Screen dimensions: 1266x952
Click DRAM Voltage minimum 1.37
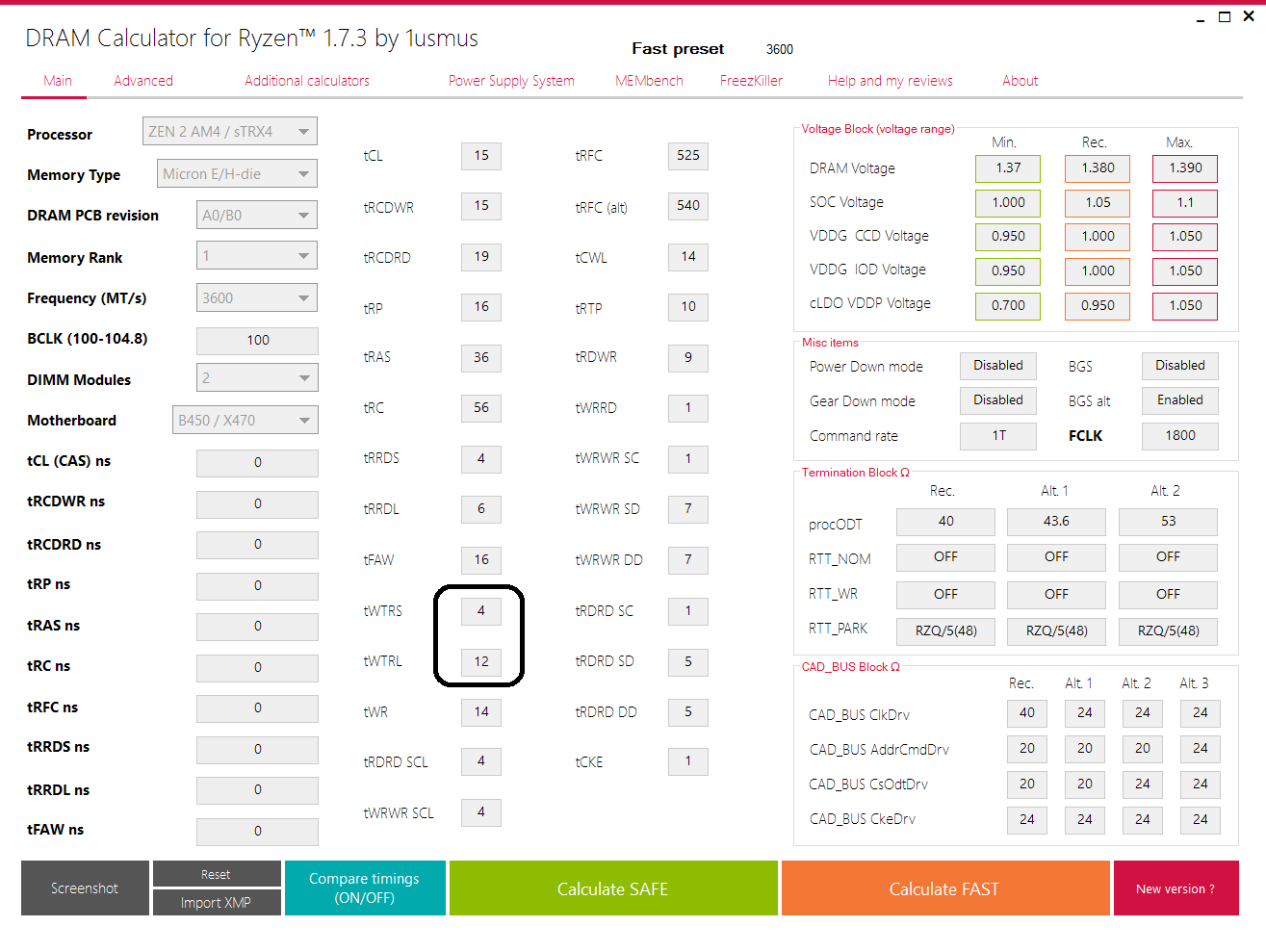click(x=1008, y=168)
